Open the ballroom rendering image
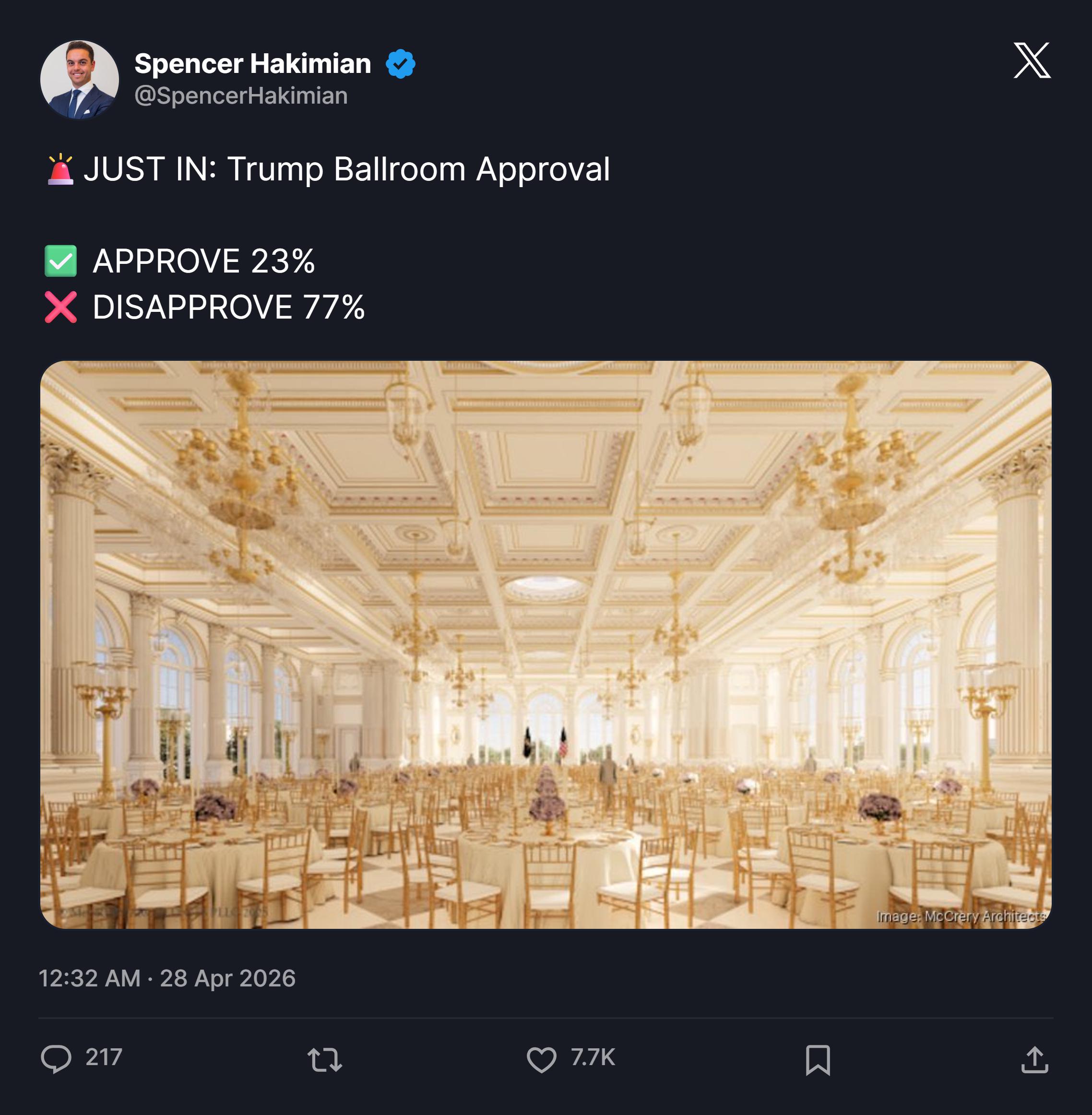This screenshot has height=1115, width=1092. pos(546,644)
